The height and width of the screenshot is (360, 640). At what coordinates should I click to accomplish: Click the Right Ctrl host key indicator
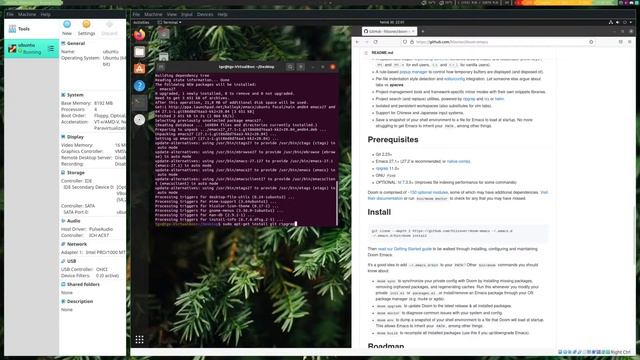click(x=620, y=352)
